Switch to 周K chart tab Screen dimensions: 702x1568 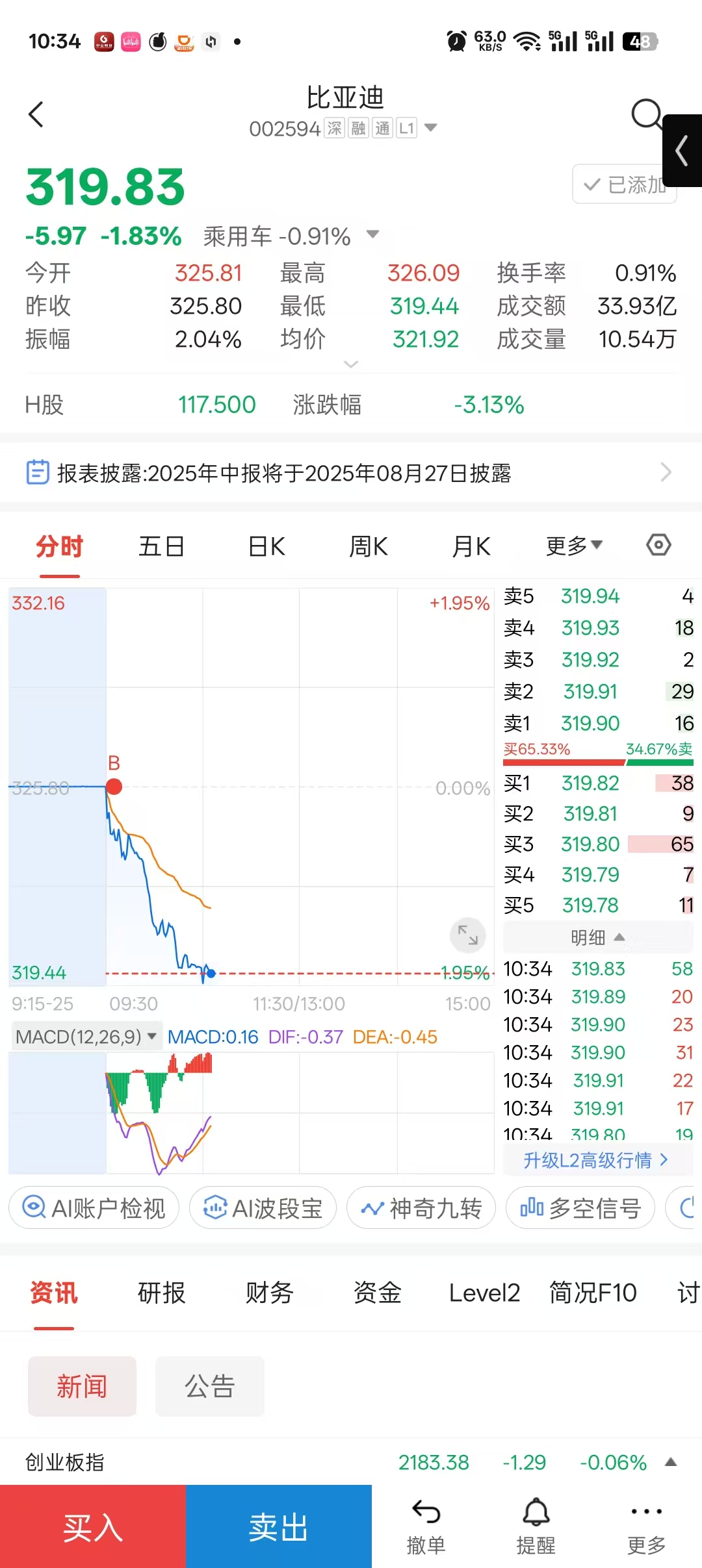pyautogui.click(x=369, y=546)
